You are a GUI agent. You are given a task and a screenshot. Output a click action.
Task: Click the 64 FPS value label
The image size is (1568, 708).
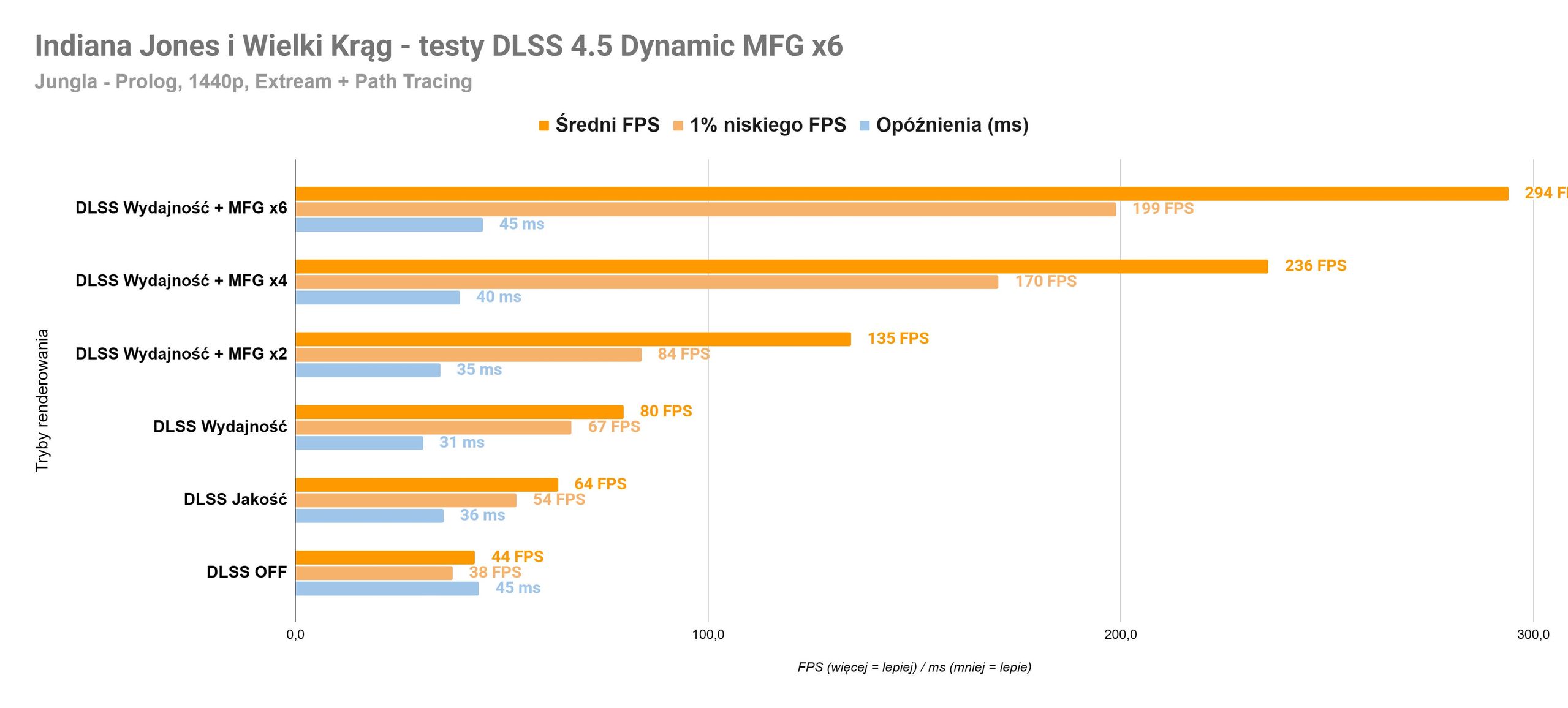point(600,484)
